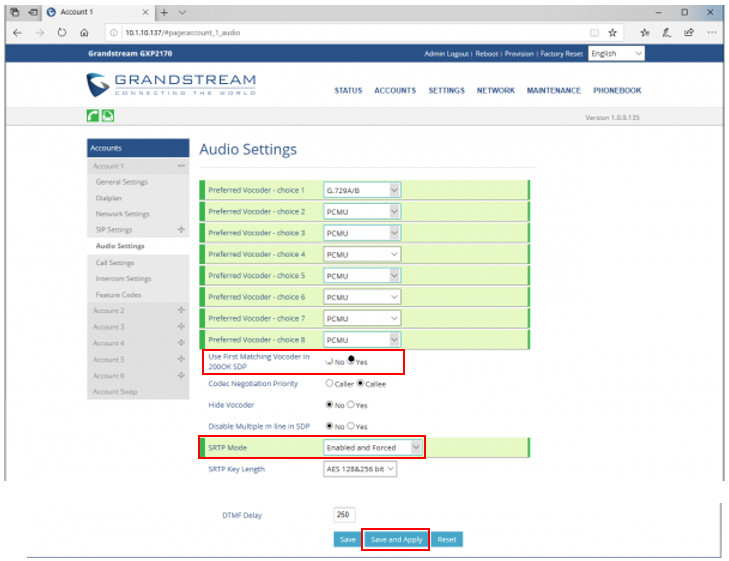This screenshot has height=561, width=729.
Task: Click the DTMF Delay input field
Action: [345, 515]
